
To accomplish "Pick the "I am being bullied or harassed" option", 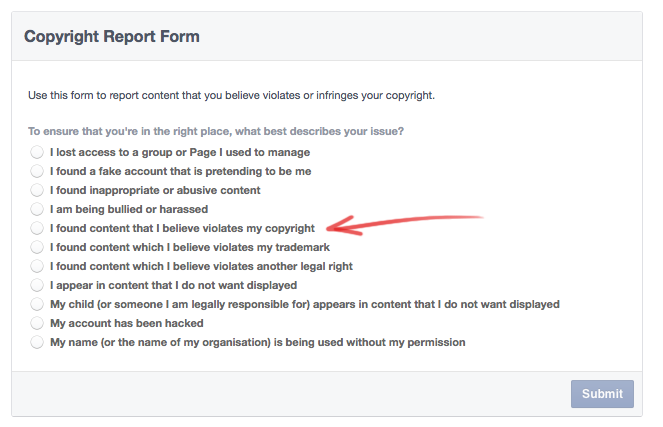I will [x=37, y=209].
